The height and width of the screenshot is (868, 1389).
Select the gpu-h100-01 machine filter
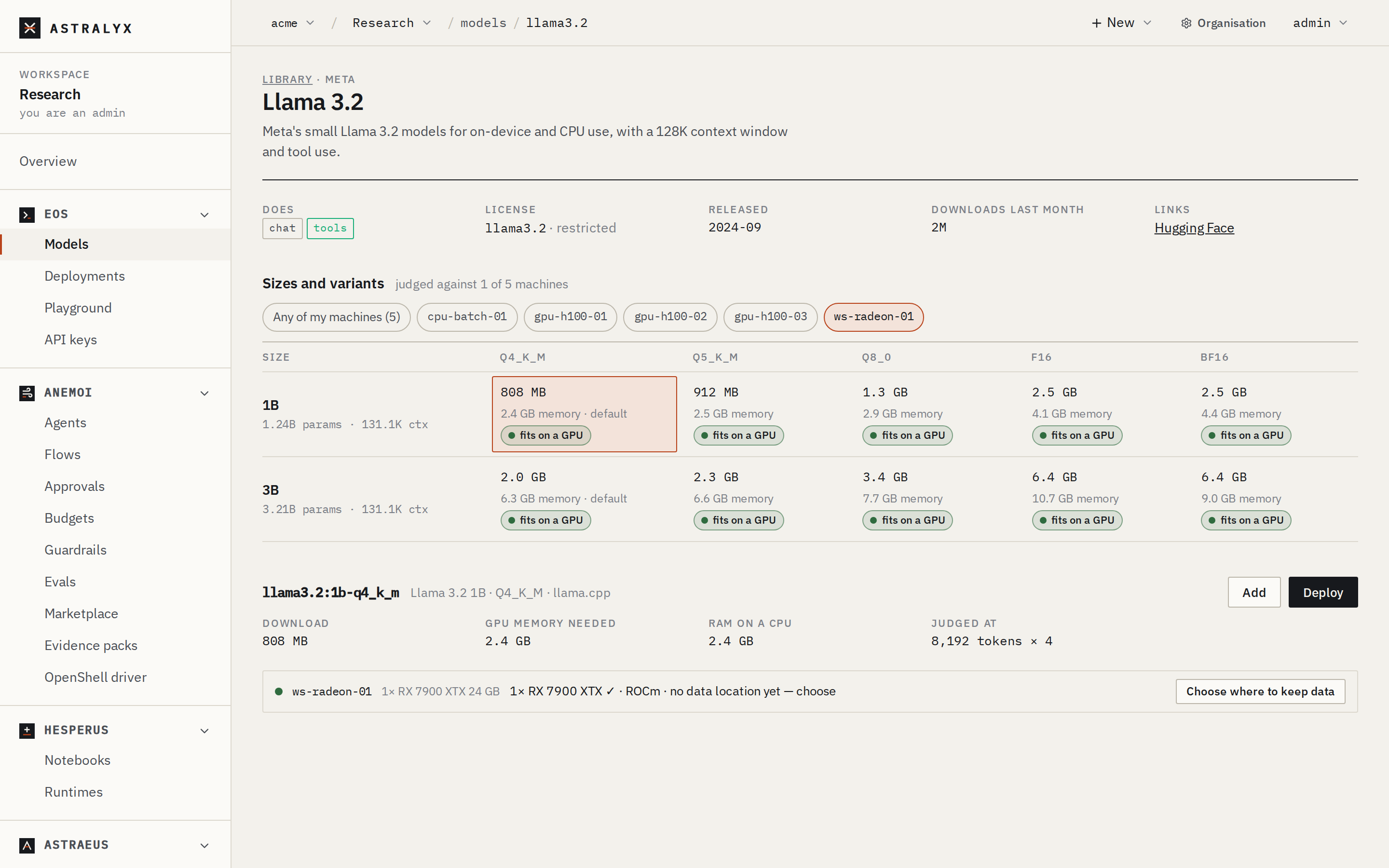[571, 317]
